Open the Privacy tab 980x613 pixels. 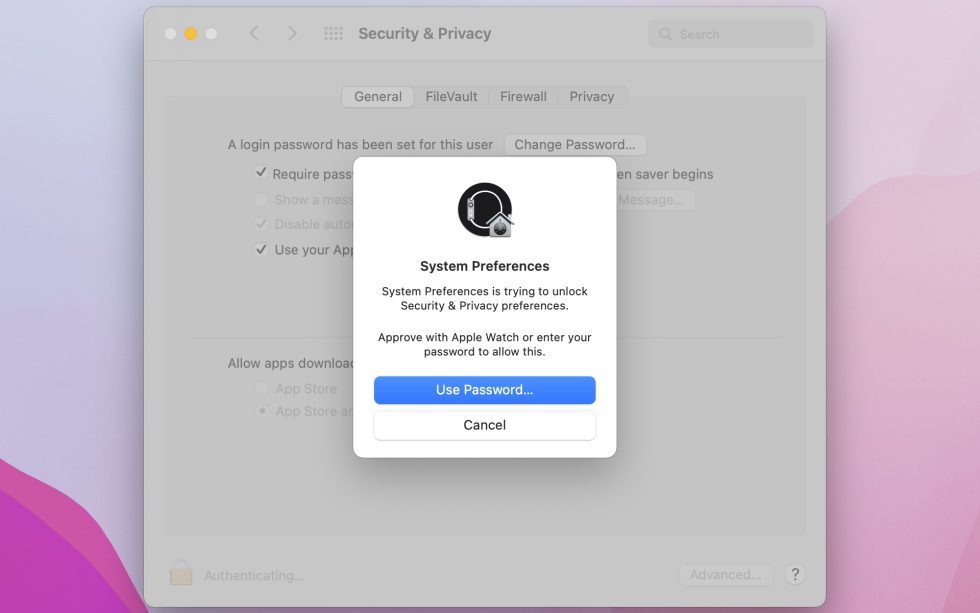[592, 96]
